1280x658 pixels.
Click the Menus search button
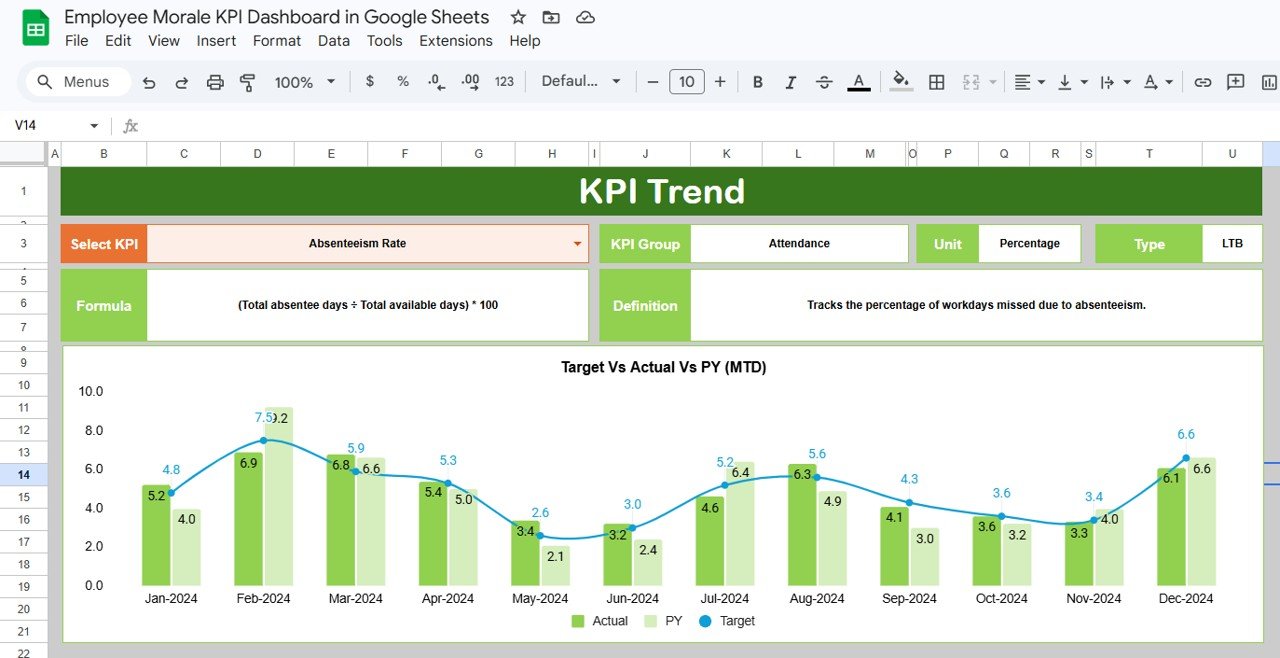click(75, 81)
